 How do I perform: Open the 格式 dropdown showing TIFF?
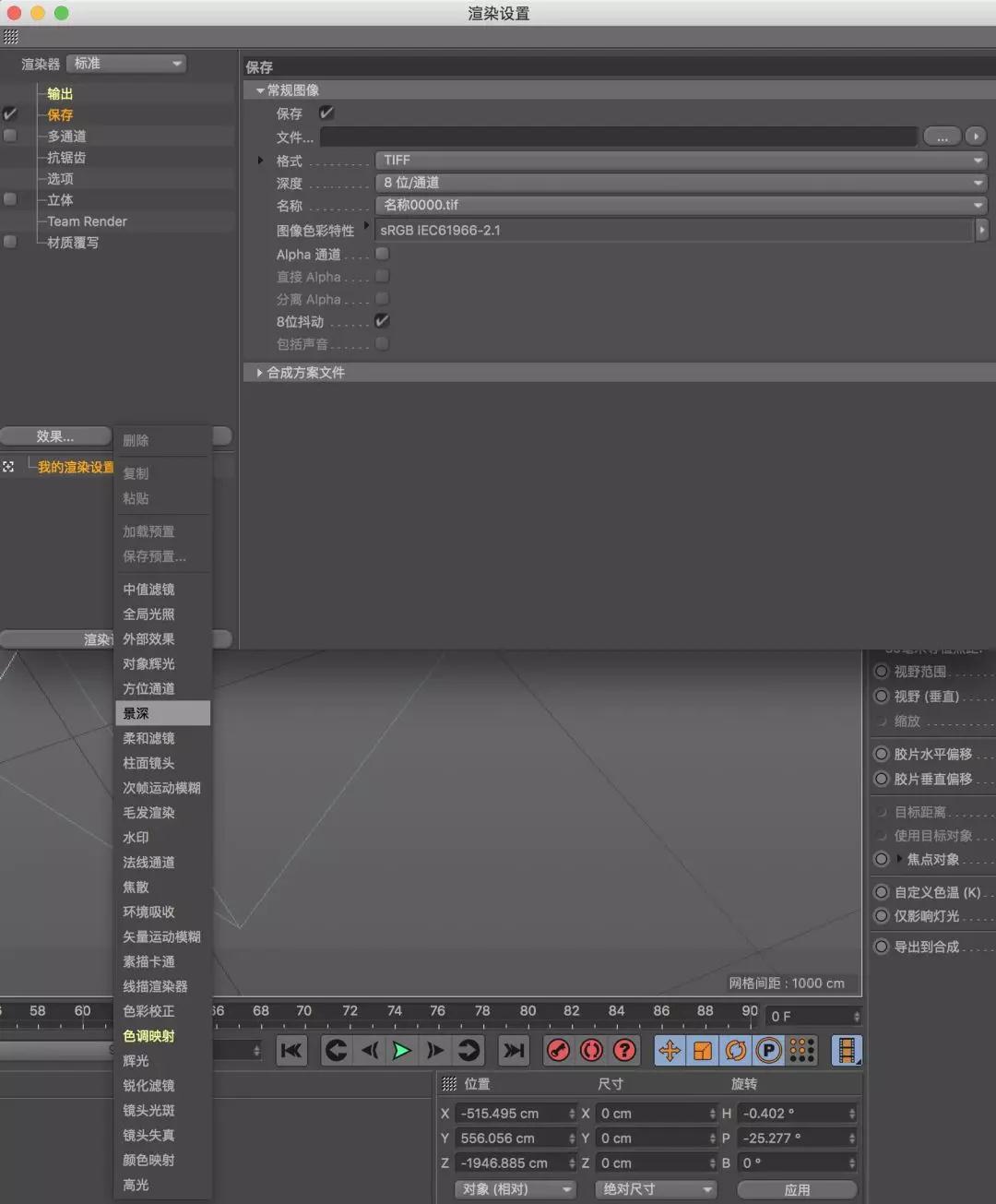pyautogui.click(x=681, y=161)
